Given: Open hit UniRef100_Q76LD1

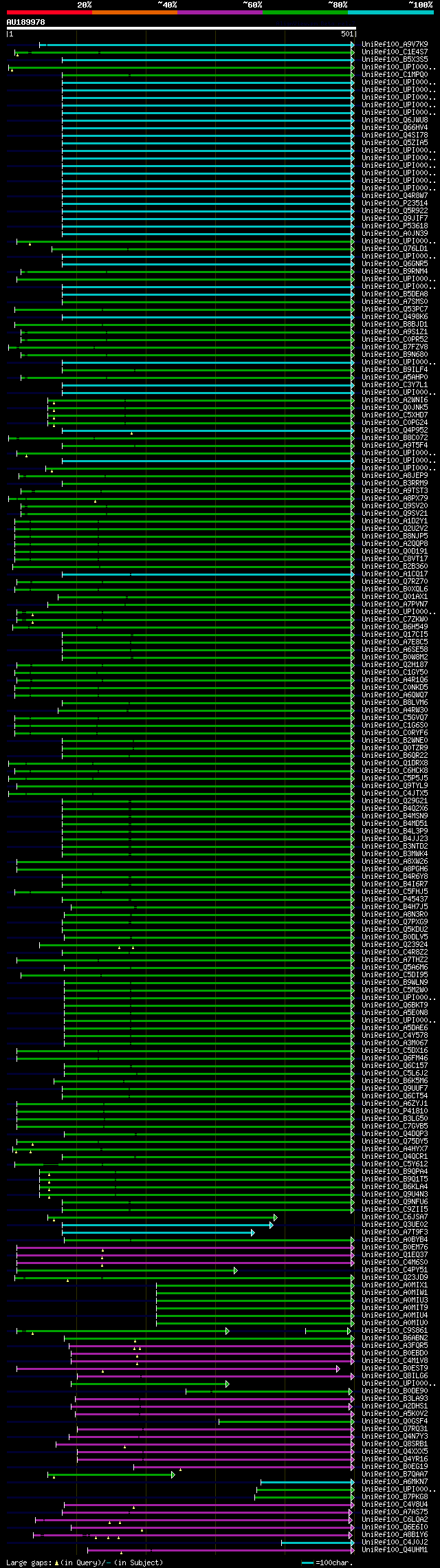Looking at the screenshot, I should pyautogui.click(x=395, y=249).
